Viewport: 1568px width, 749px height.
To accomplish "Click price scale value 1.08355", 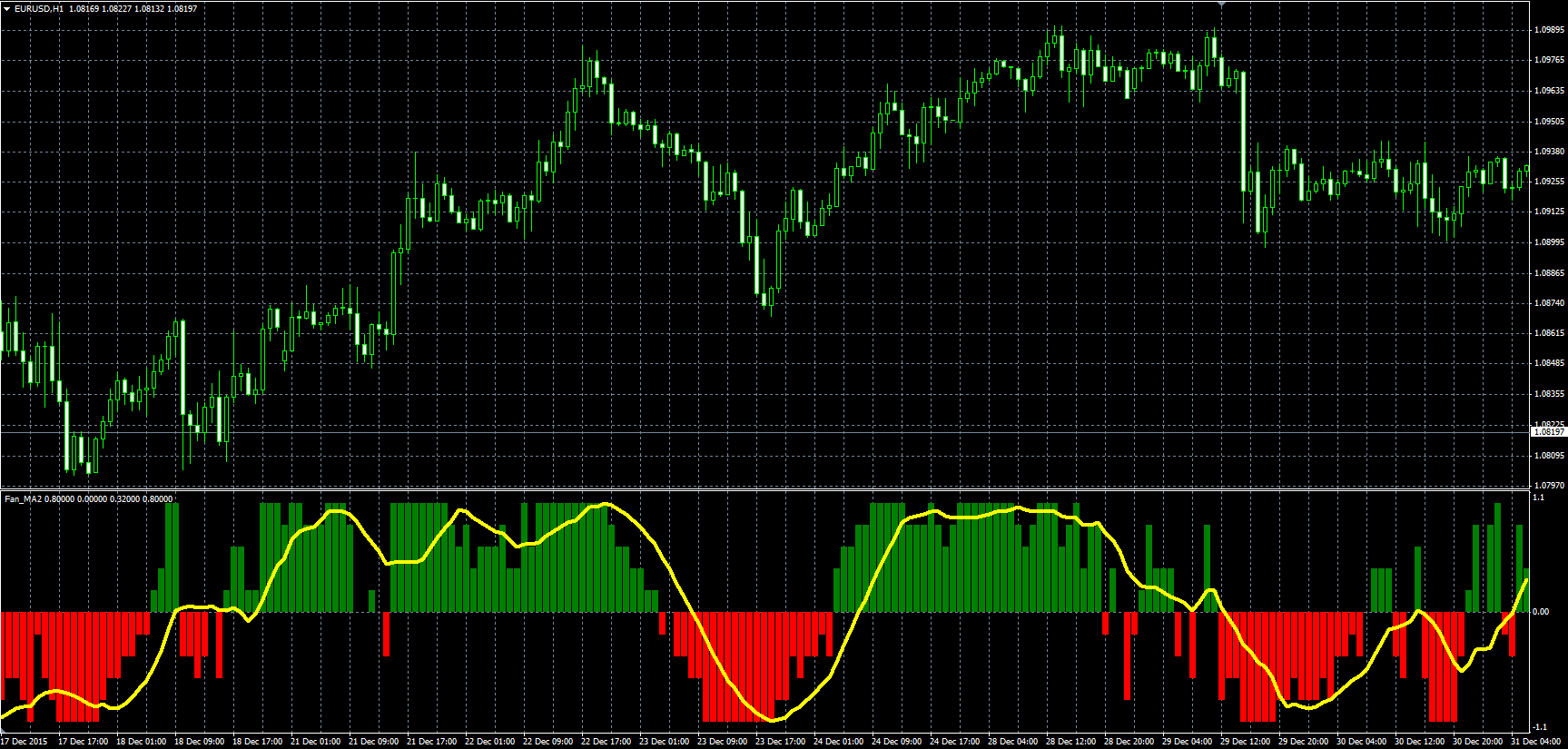I will coord(1550,394).
